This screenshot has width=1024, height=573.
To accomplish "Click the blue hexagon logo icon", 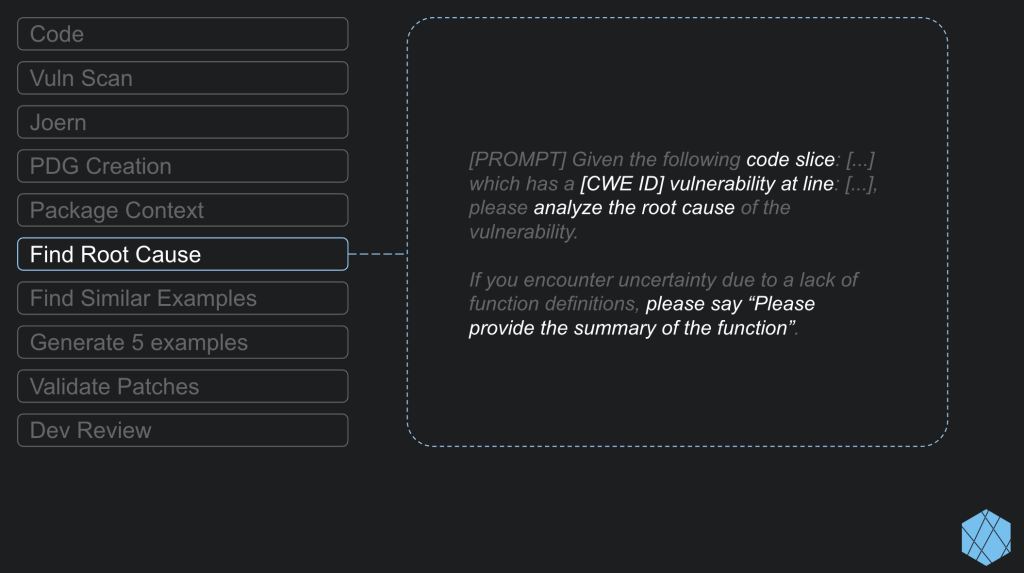I will (986, 537).
